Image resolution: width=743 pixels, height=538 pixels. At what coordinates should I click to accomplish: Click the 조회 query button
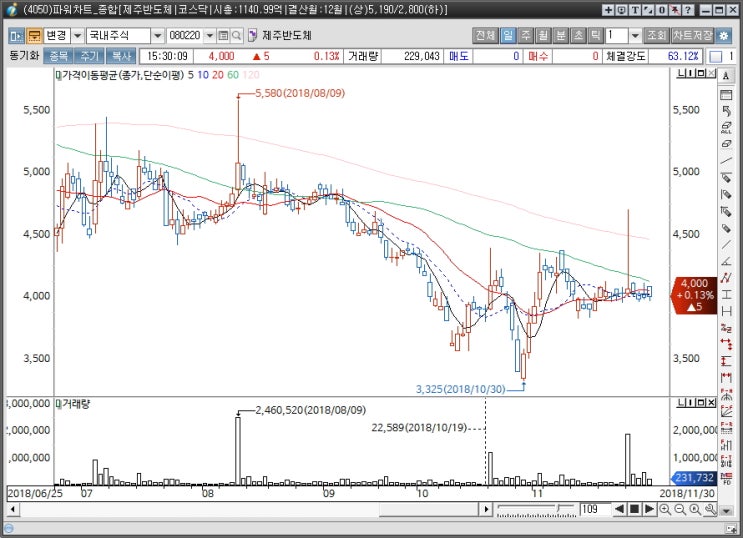pyautogui.click(x=657, y=36)
